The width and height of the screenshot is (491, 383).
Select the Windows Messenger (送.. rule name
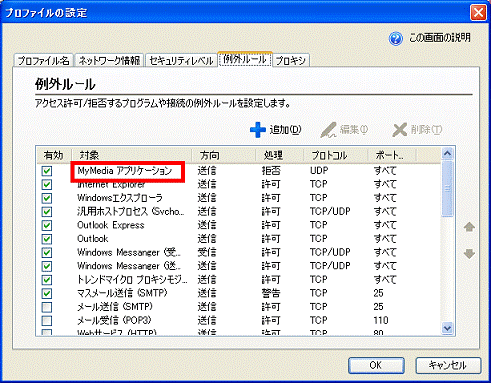tap(129, 266)
